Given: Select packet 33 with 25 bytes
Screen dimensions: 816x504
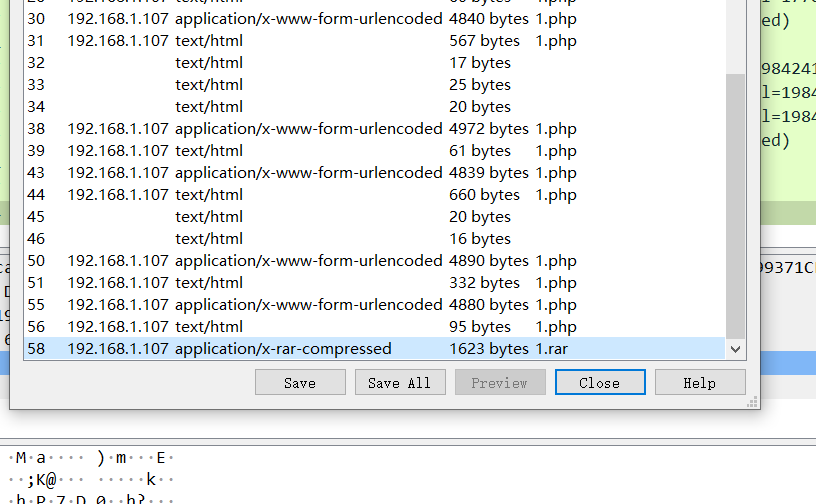Looking at the screenshot, I should [x=375, y=84].
